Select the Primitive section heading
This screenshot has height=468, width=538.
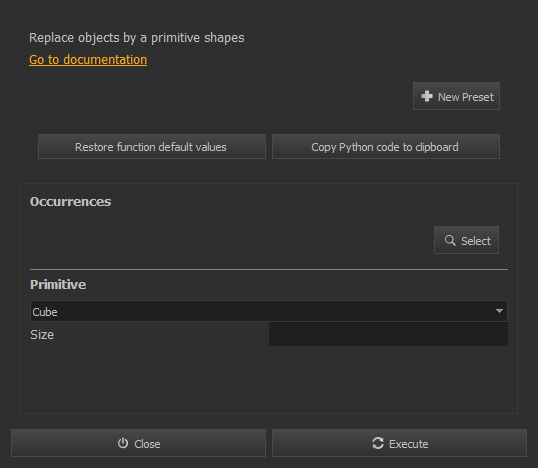(58, 284)
